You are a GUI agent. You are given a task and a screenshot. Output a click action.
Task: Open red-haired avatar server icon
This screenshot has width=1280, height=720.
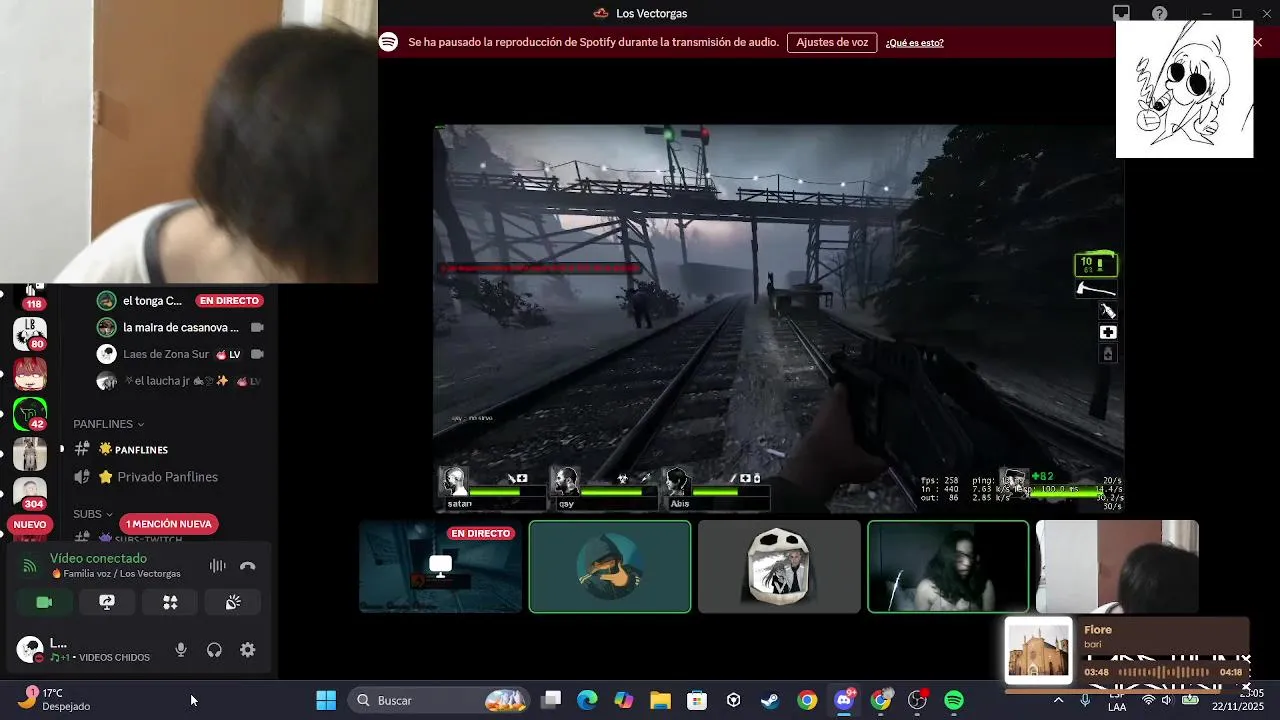point(29,373)
